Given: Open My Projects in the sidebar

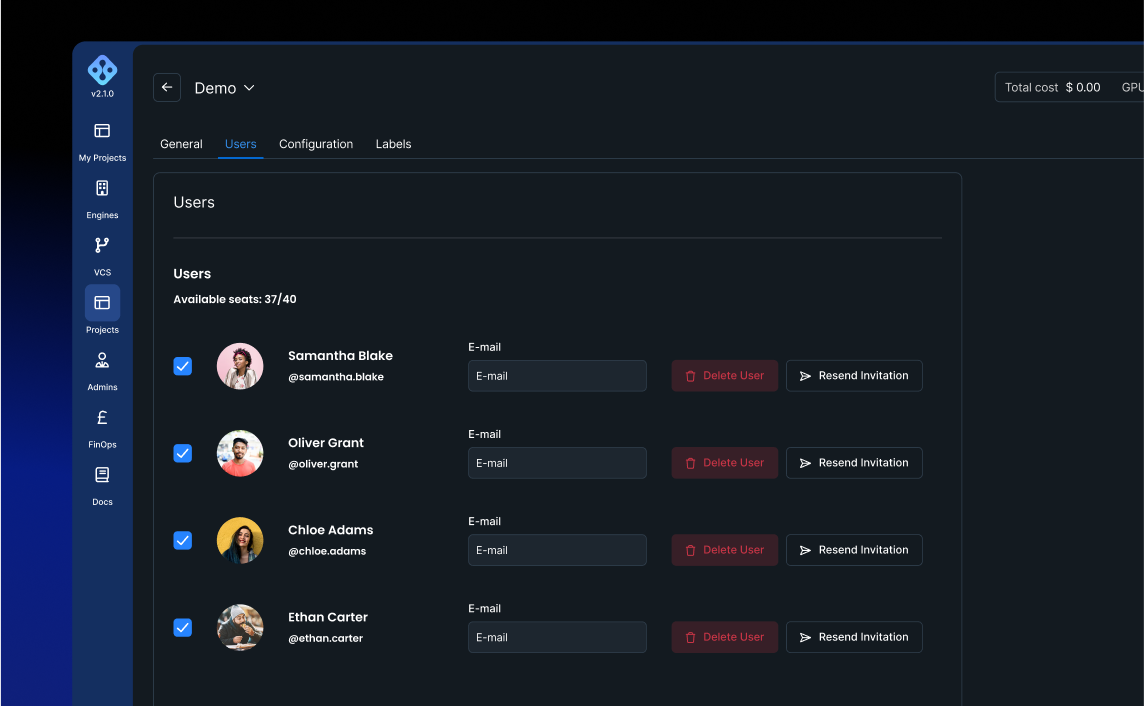Looking at the screenshot, I should [102, 142].
